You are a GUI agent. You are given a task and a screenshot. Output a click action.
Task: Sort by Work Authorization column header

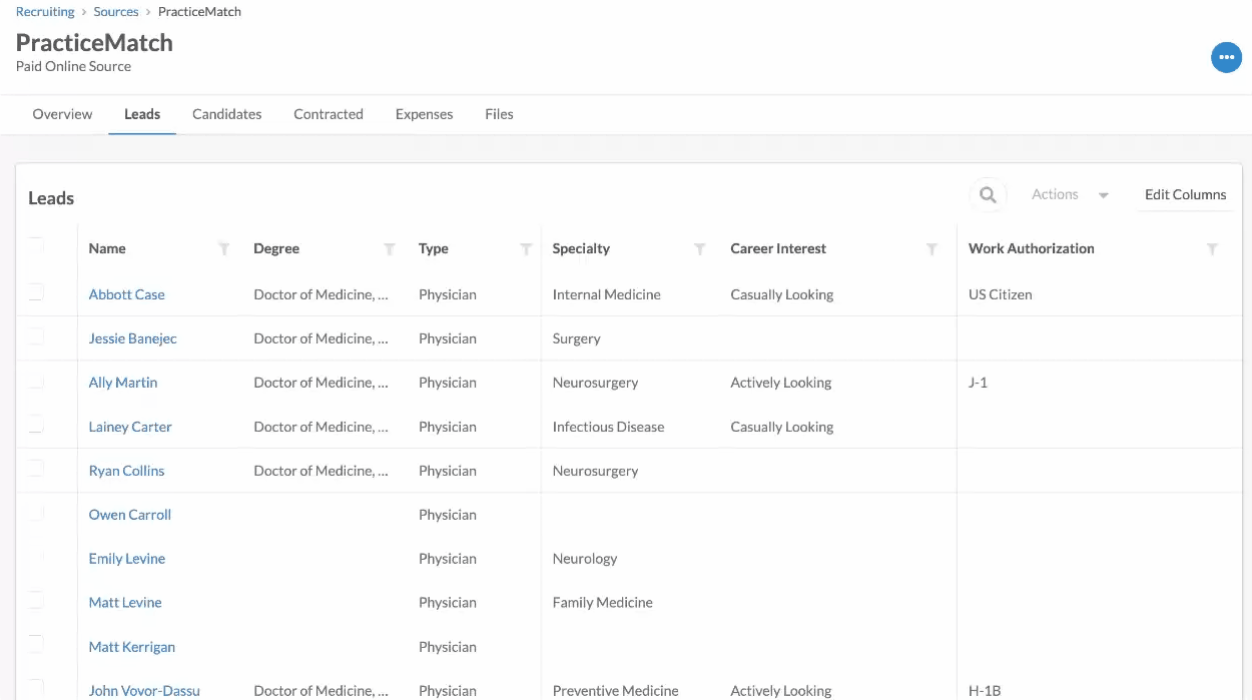pos(1031,249)
